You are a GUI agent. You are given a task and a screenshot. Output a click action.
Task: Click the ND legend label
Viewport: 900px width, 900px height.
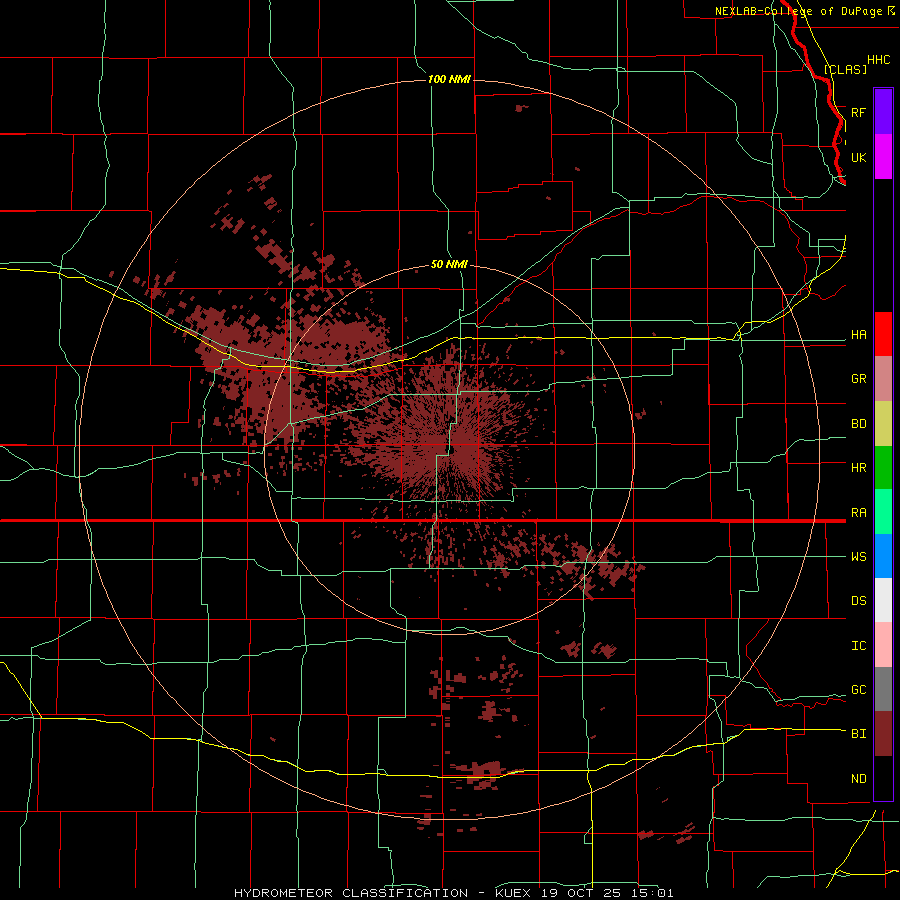pos(858,778)
